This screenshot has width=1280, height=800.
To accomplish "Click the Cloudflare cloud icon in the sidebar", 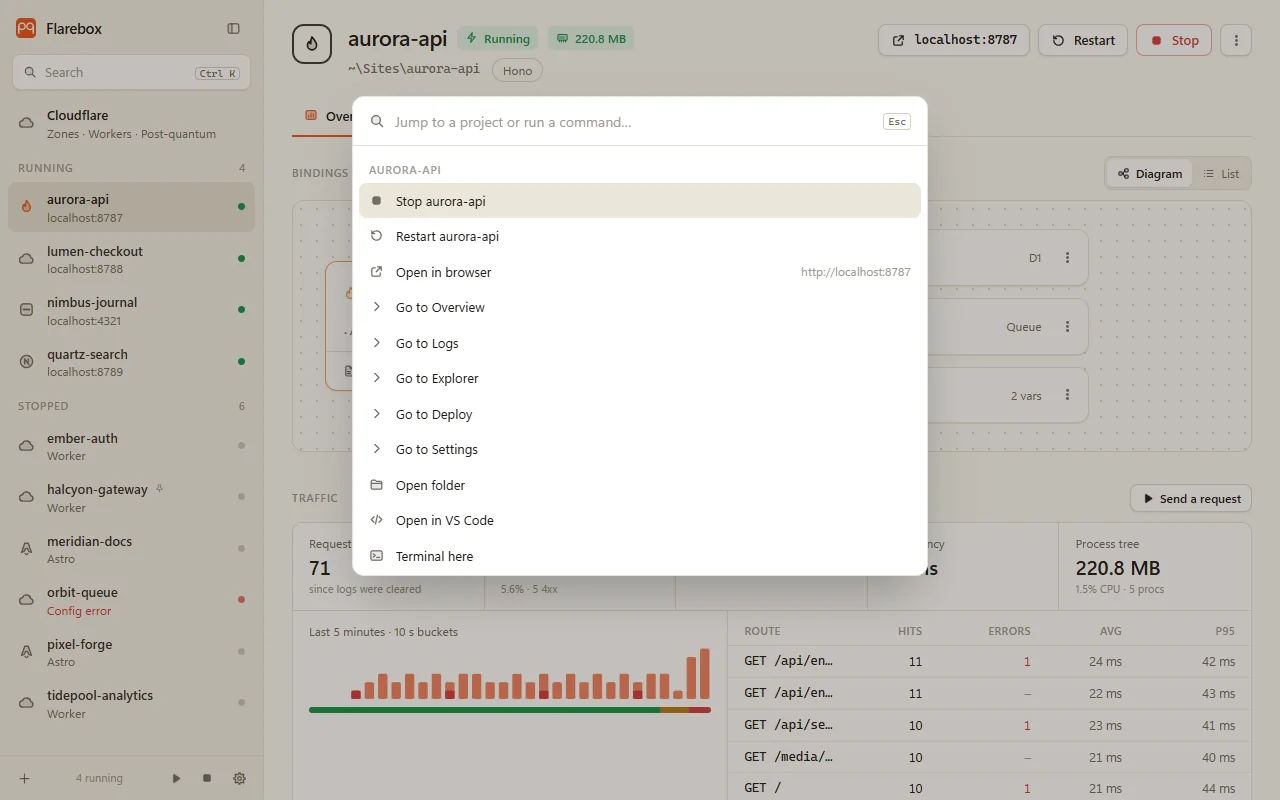I will (27, 124).
